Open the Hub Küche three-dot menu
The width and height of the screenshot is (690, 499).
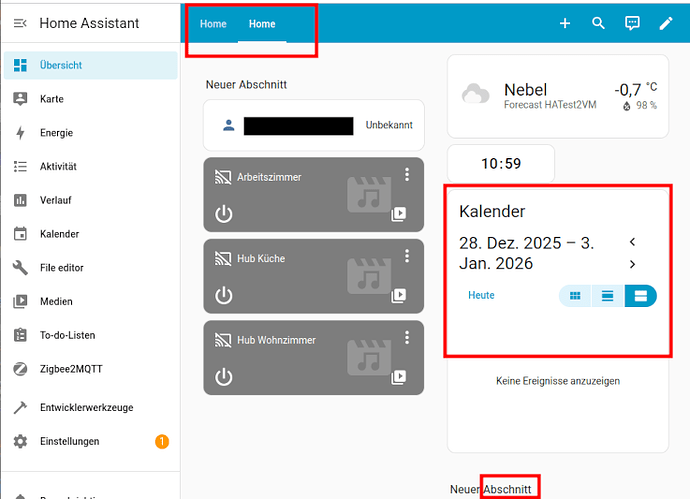tap(407, 256)
